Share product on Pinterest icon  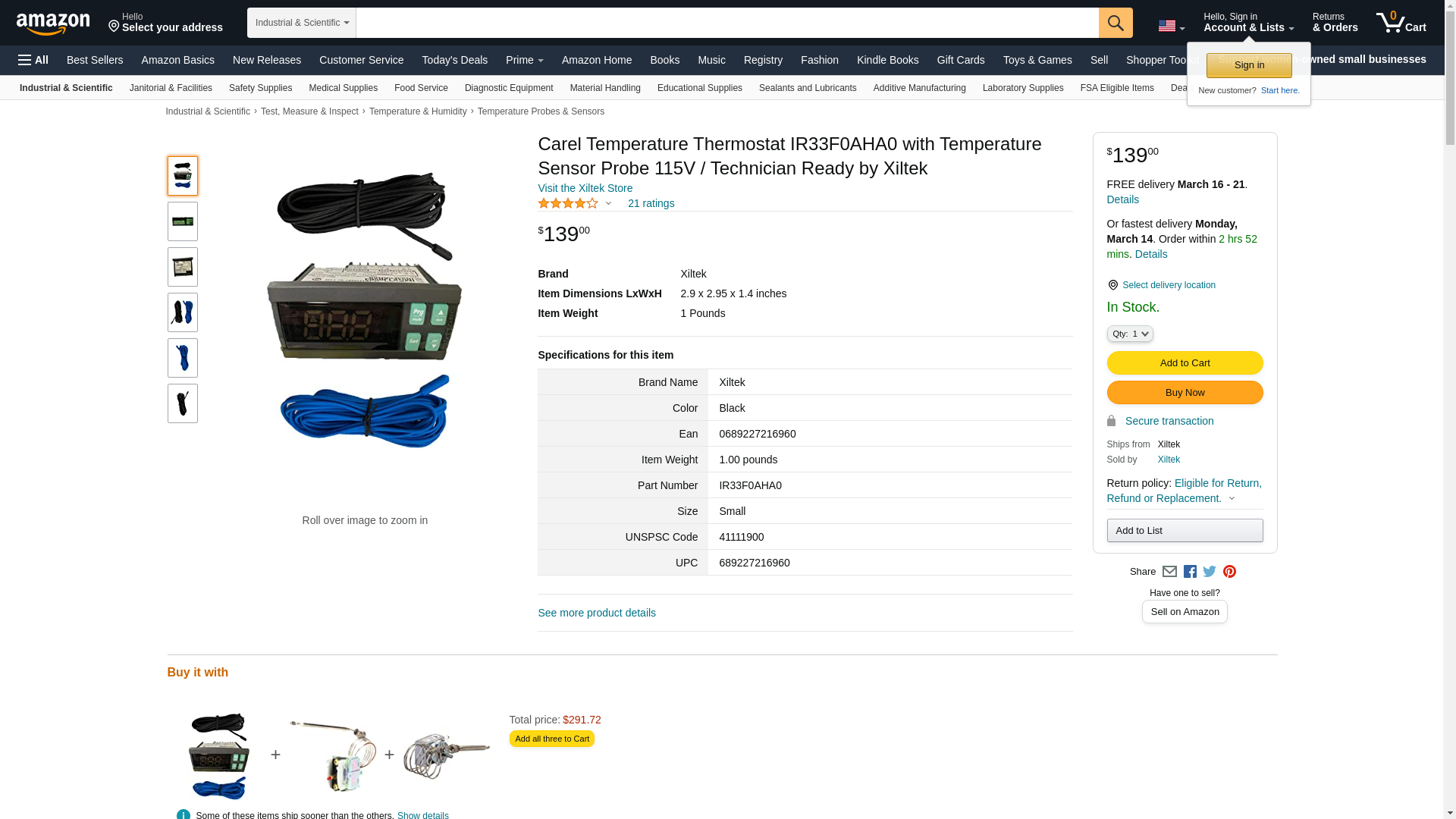click(1229, 572)
